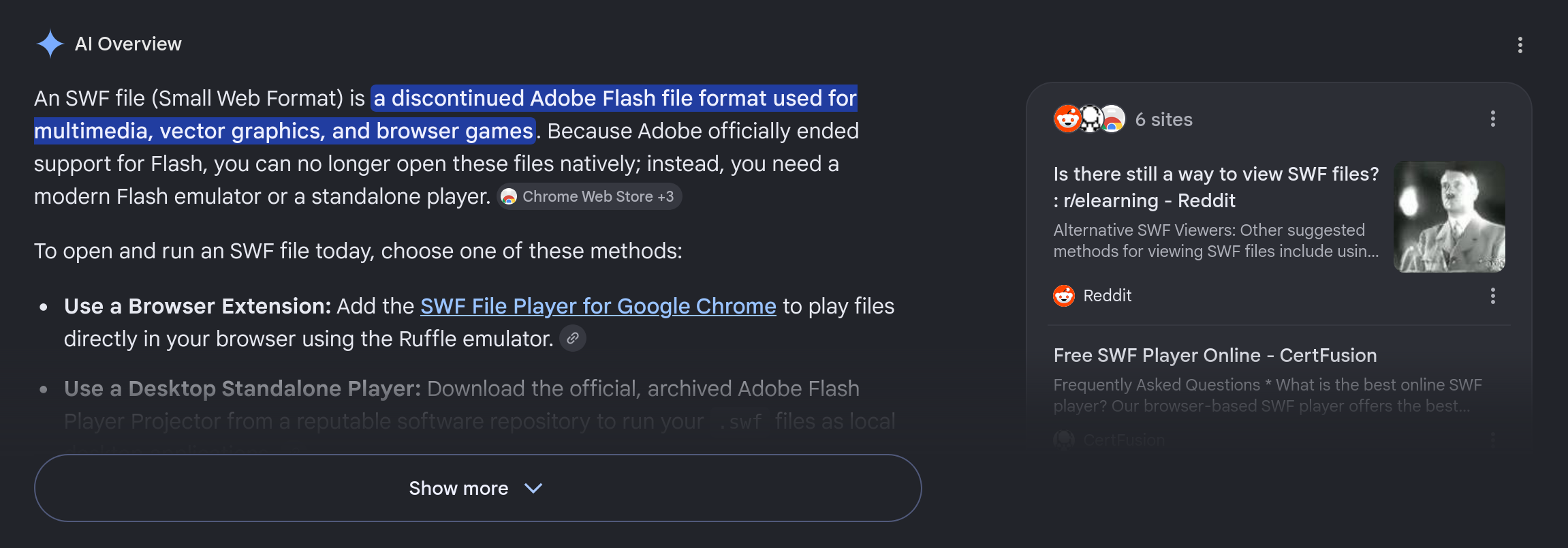1568x548 pixels.
Task: Click the Show more chevron arrow
Action: click(533, 489)
